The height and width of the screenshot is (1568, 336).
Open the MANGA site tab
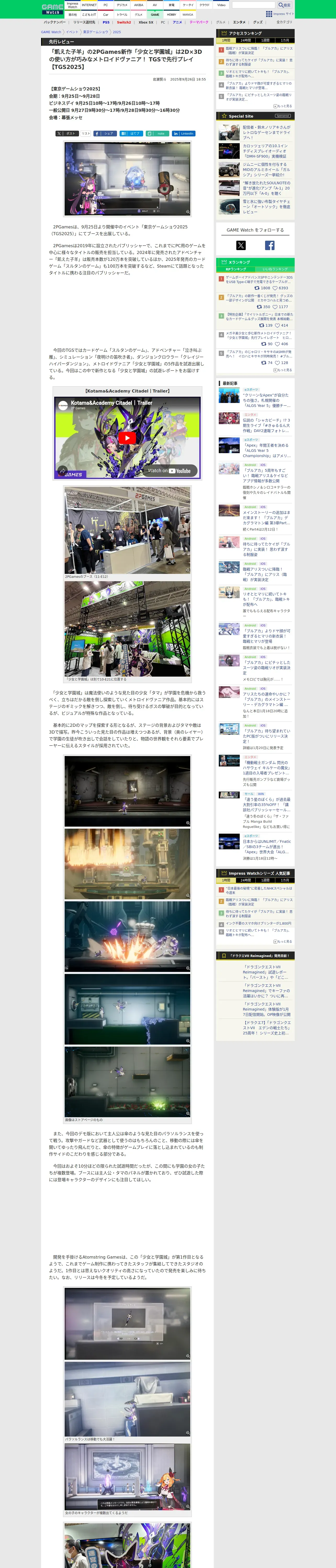pos(188,15)
